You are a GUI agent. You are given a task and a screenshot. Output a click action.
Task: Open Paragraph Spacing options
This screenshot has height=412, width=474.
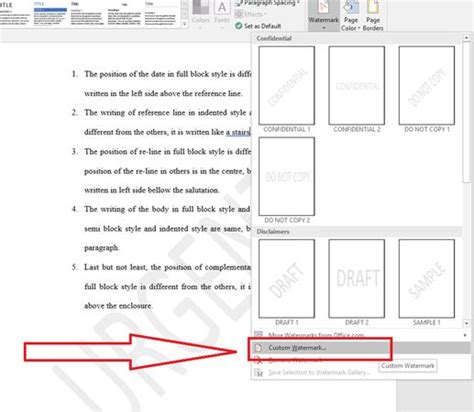[x=267, y=3]
